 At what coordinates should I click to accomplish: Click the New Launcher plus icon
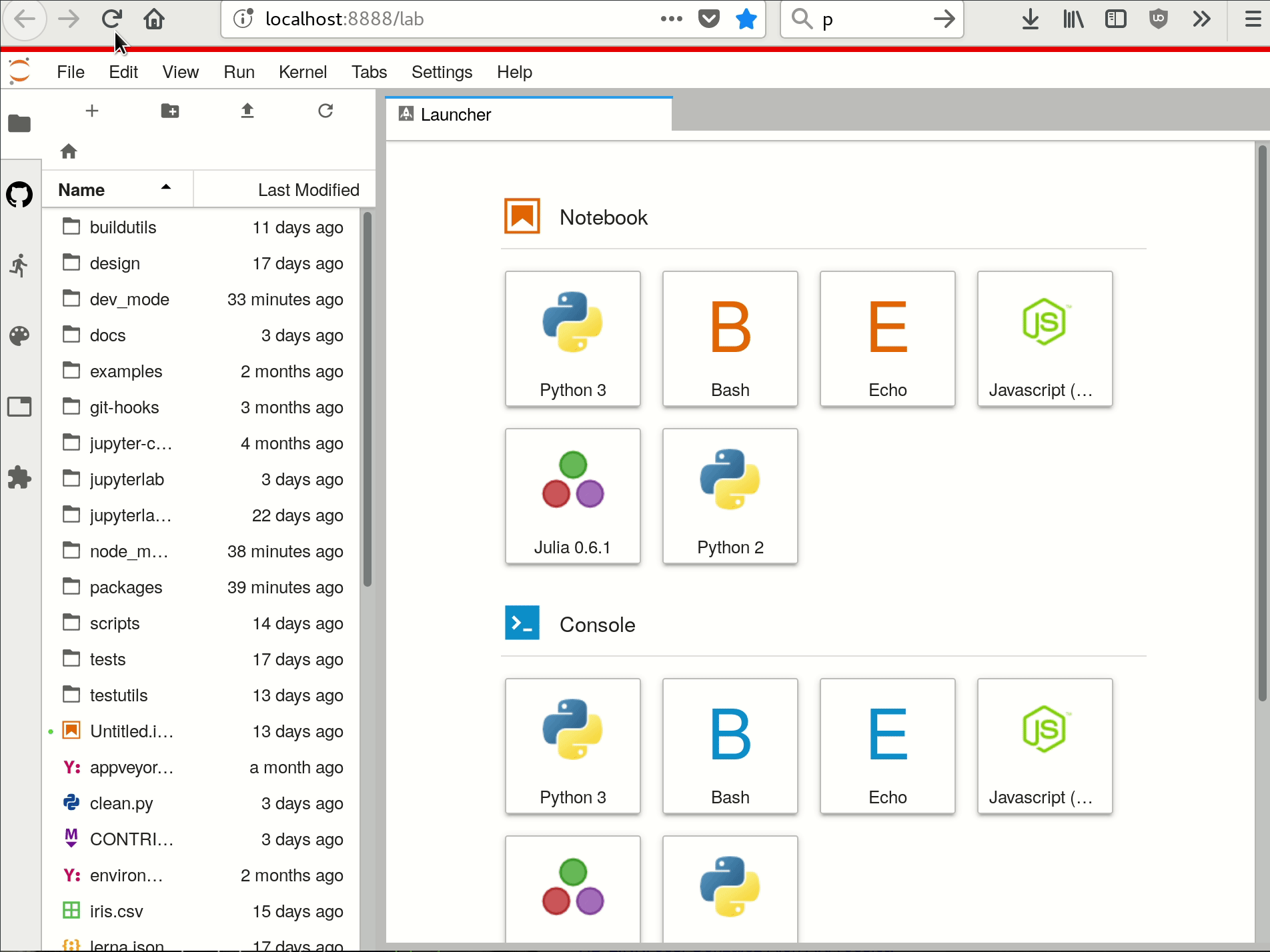92,111
